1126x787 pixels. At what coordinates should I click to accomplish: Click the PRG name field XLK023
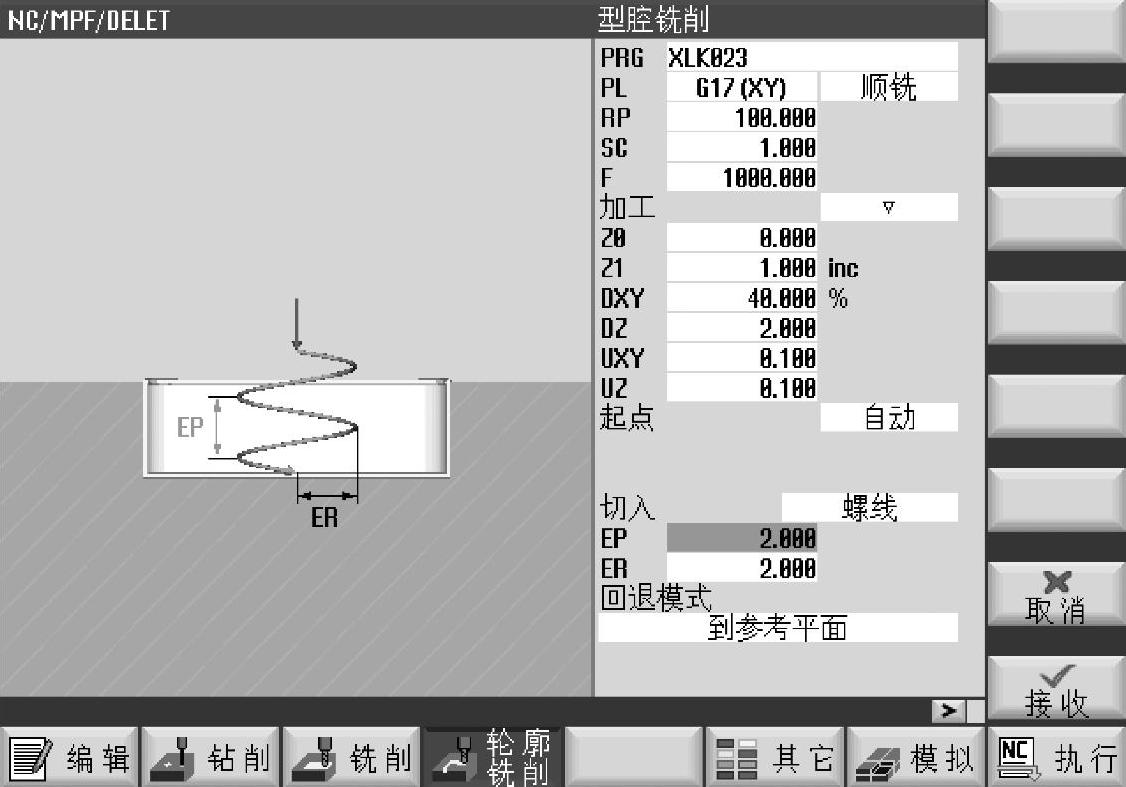(x=811, y=58)
